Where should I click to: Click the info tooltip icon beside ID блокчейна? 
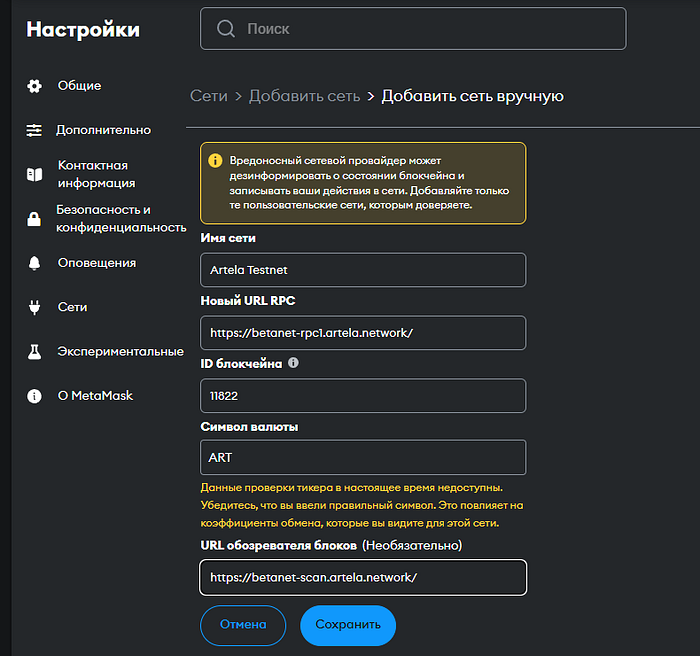[x=293, y=363]
